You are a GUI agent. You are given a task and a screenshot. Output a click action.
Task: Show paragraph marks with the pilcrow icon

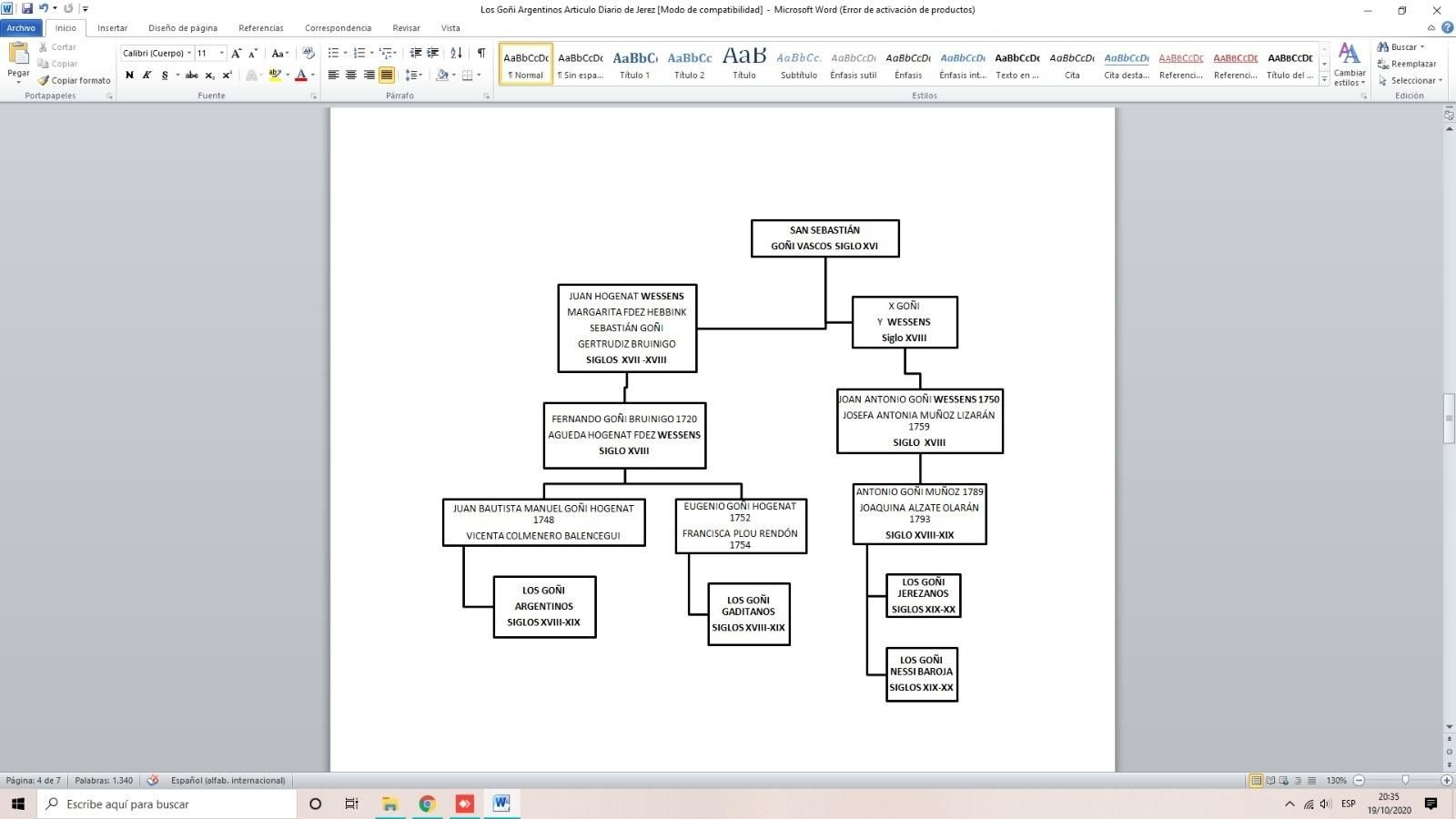click(x=480, y=53)
